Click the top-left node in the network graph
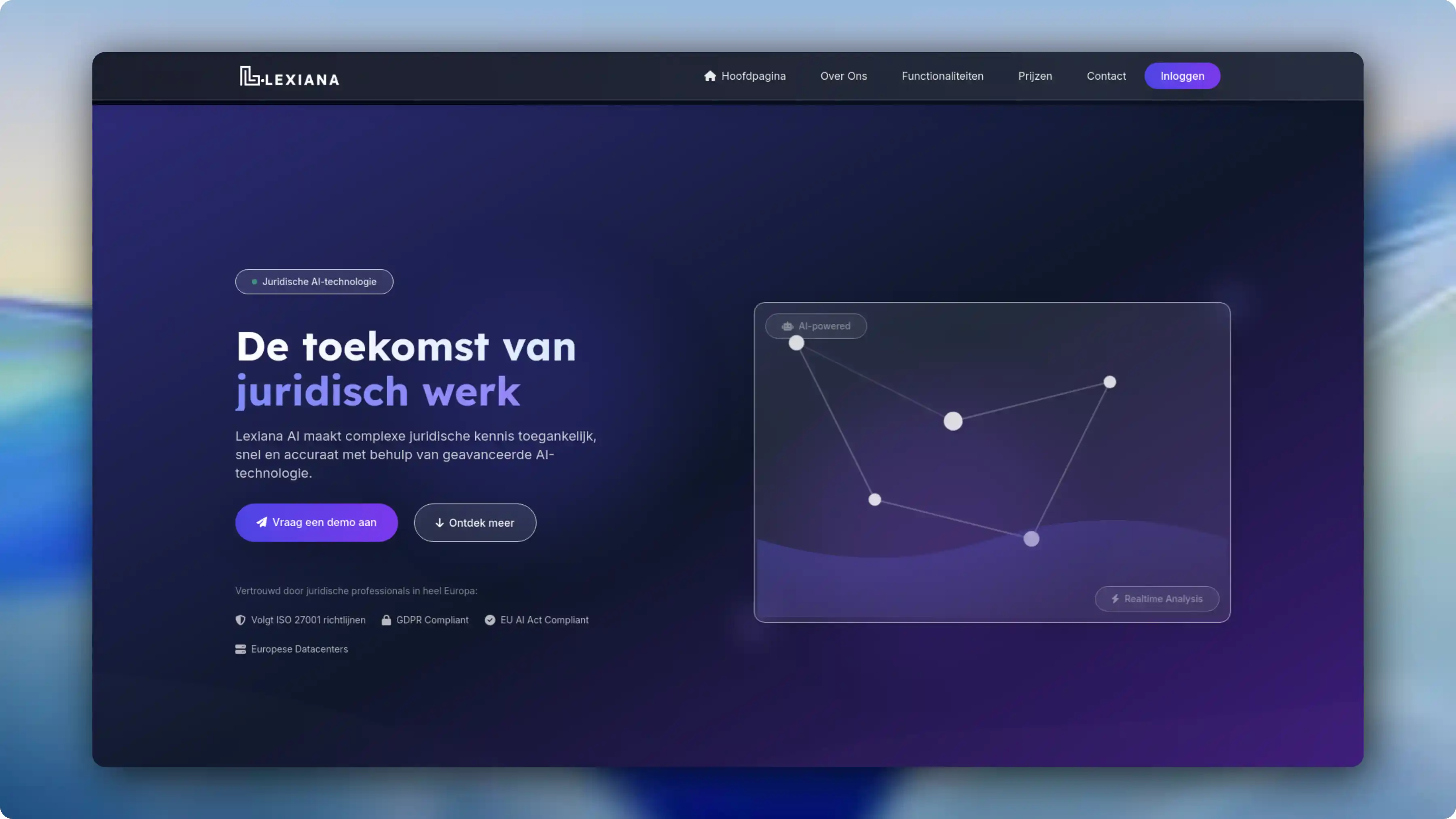Screen dimensions: 1456x819 click(797, 343)
